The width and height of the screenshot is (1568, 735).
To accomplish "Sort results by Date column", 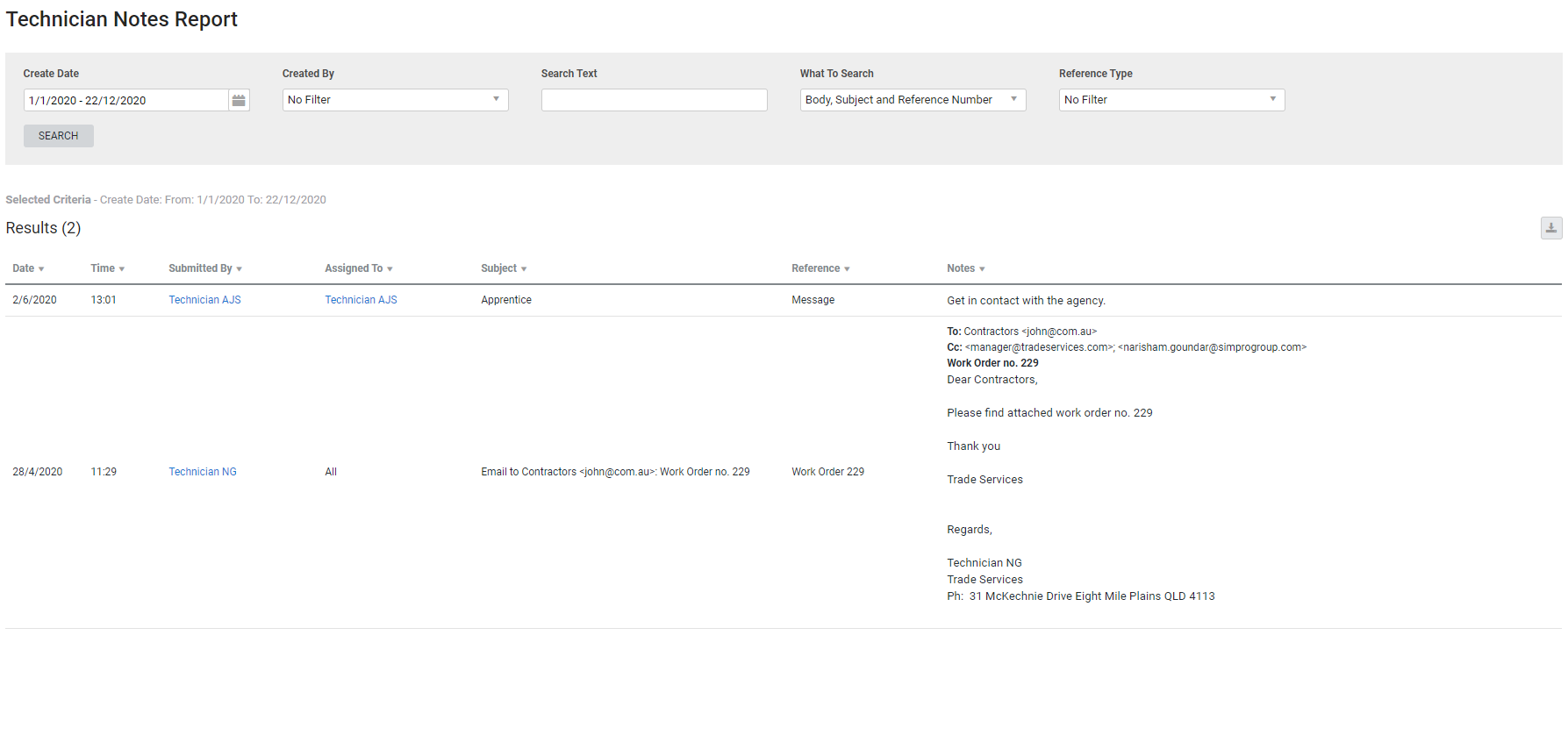I will pos(28,268).
